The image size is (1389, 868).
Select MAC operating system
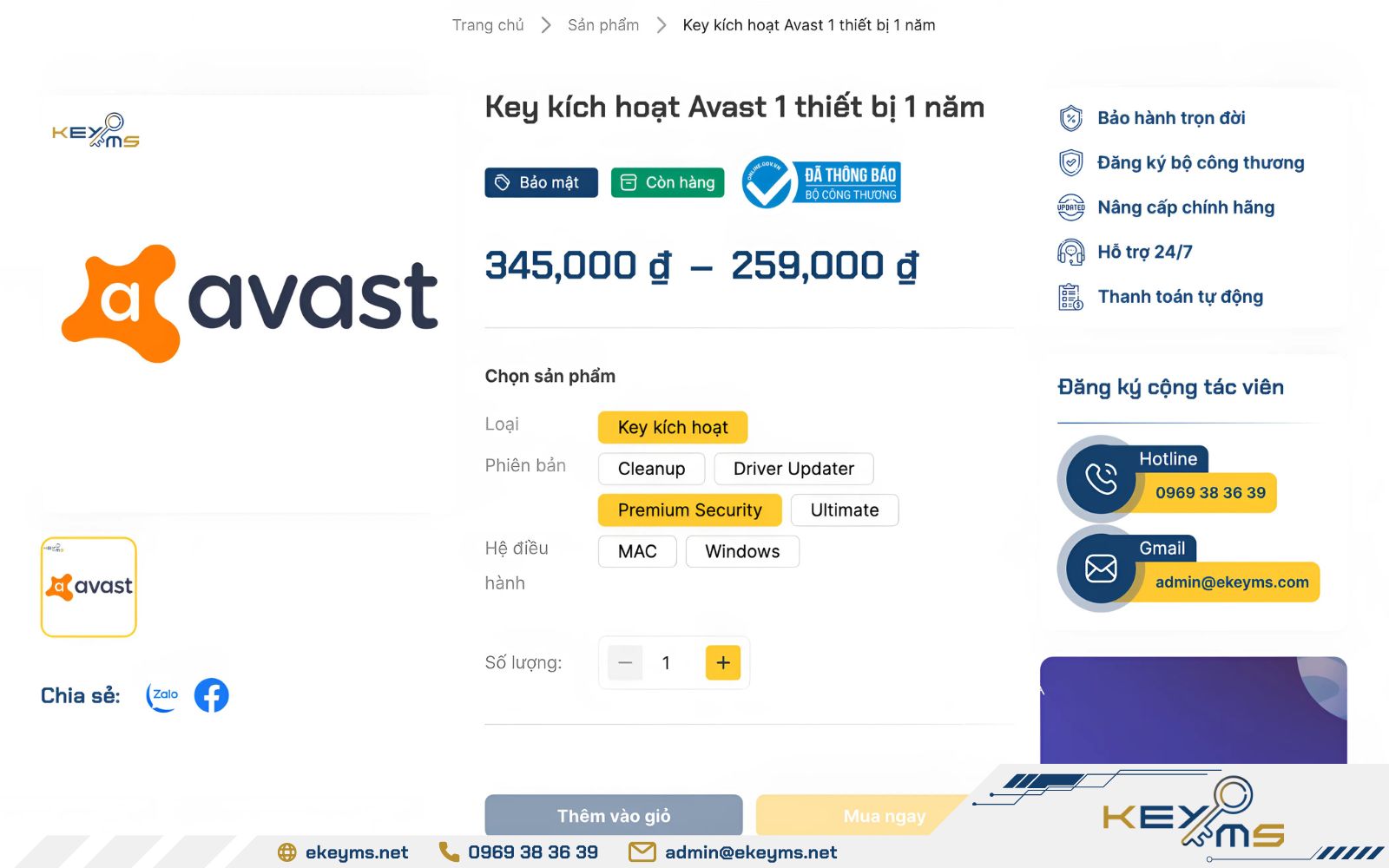point(637,551)
